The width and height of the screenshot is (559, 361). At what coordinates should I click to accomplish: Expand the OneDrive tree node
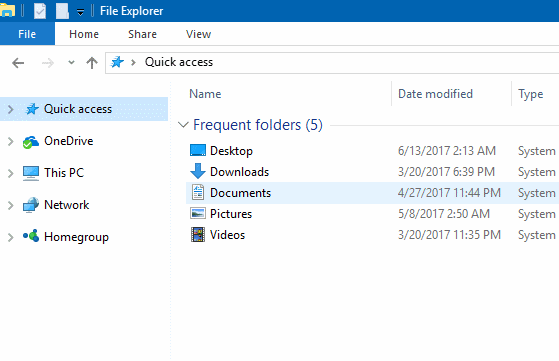[10, 141]
